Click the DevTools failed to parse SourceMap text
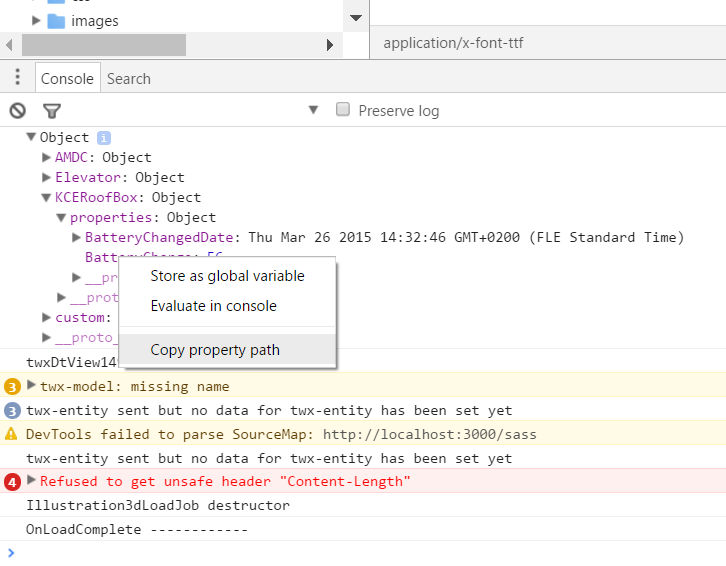 [169, 434]
